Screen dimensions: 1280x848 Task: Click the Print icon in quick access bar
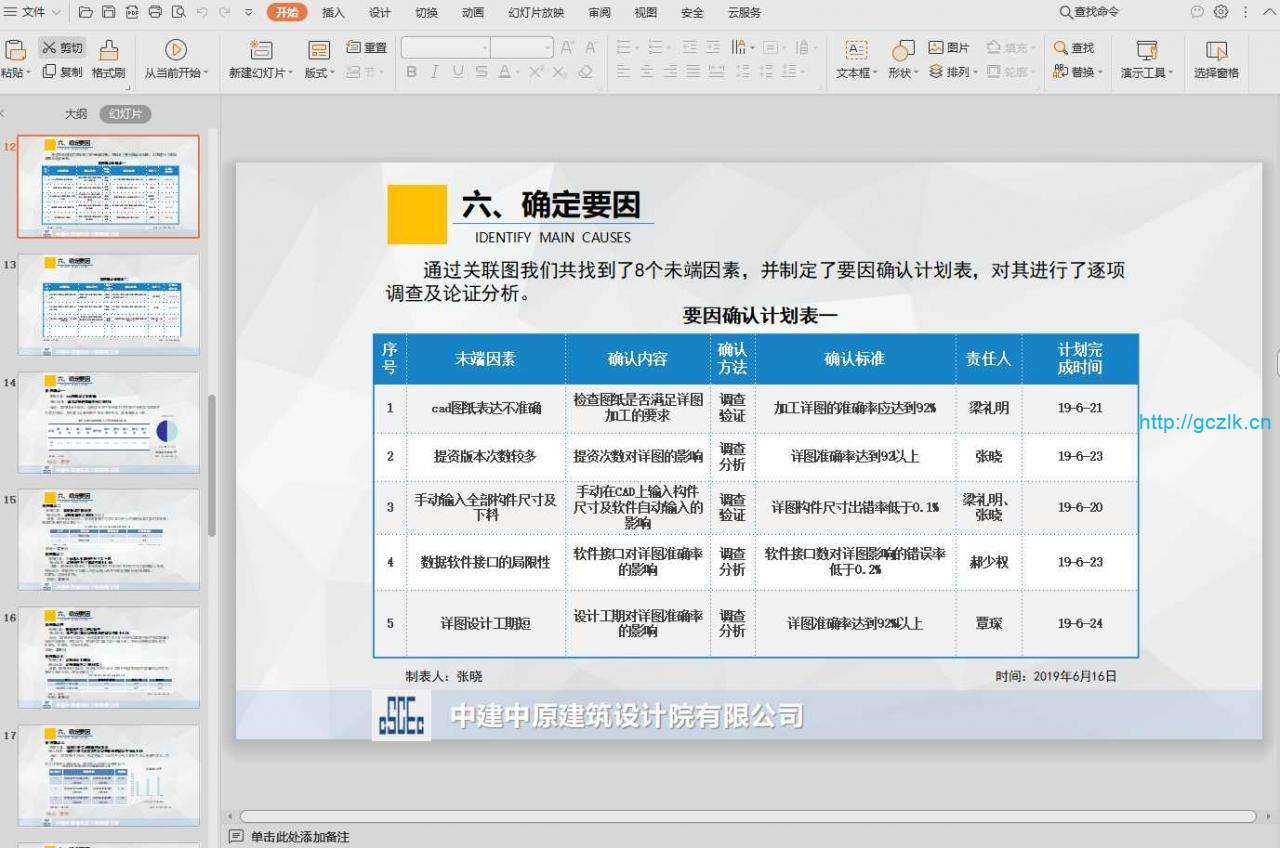(x=155, y=12)
